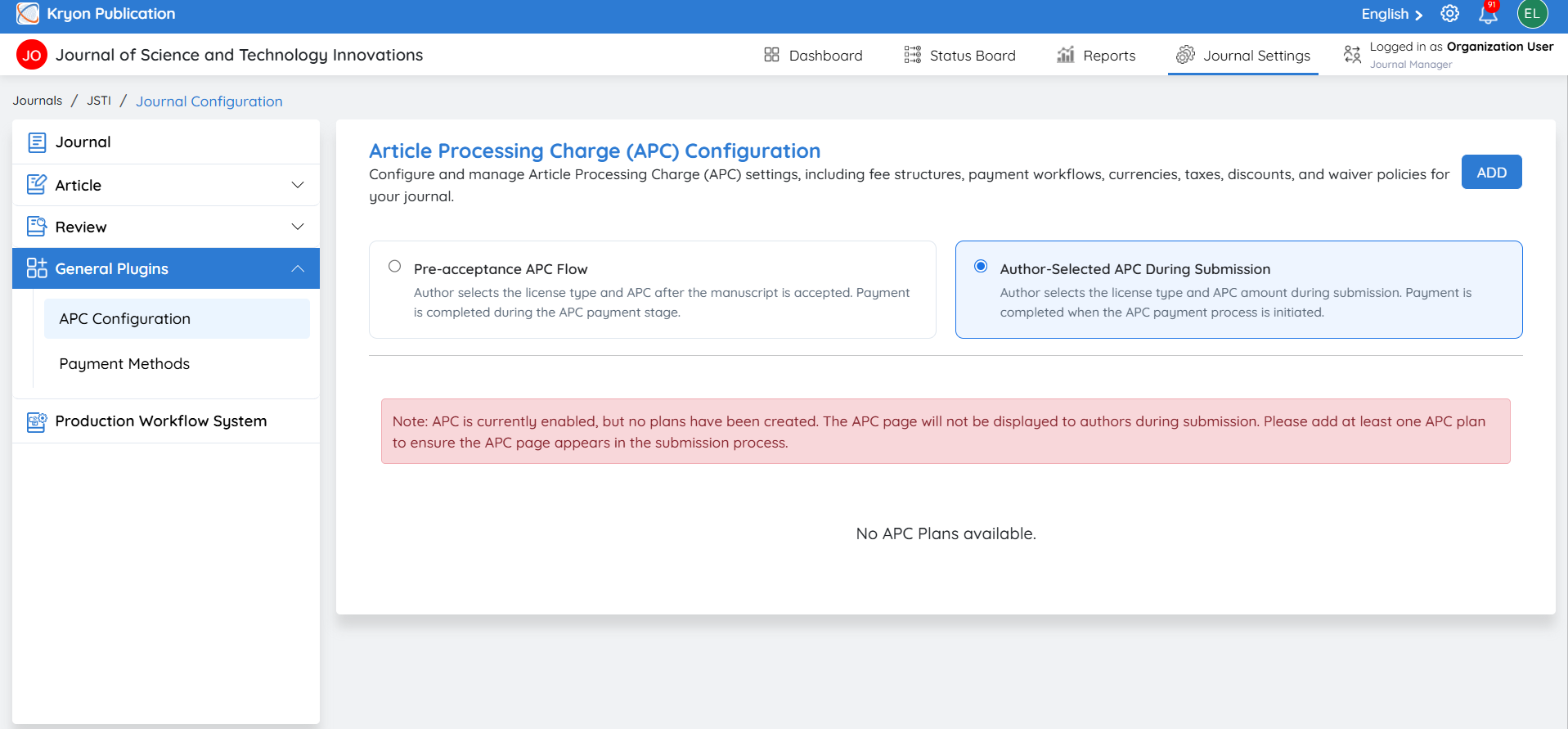Click the Journal Settings gear icon

coord(1185,55)
